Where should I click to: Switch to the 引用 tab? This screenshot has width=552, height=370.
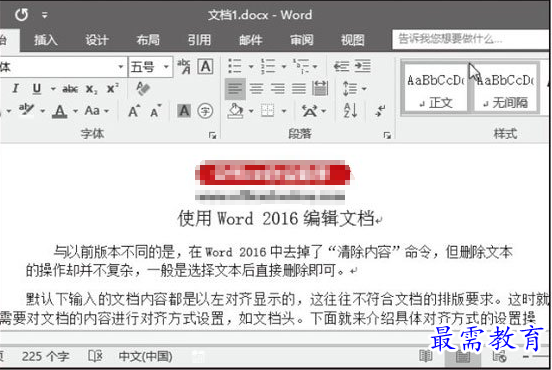199,40
